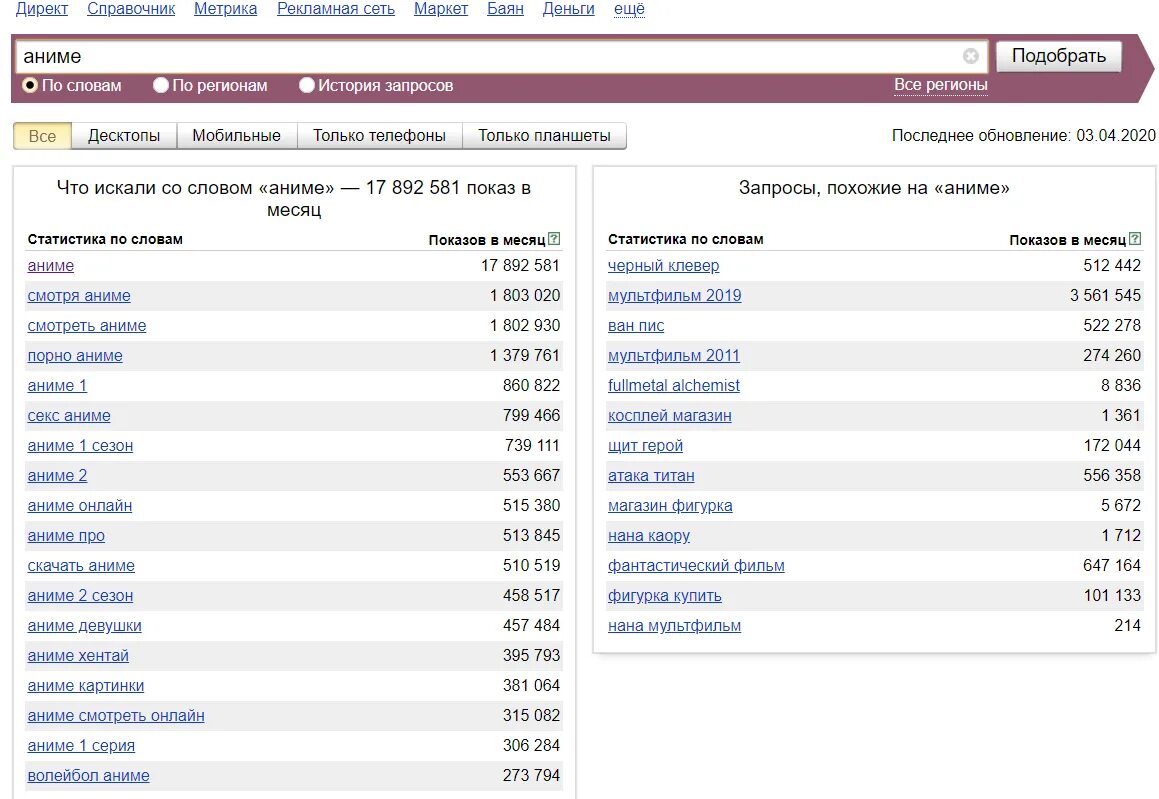Select the 'Все' device tab
This screenshot has width=1159, height=799.
(x=42, y=136)
